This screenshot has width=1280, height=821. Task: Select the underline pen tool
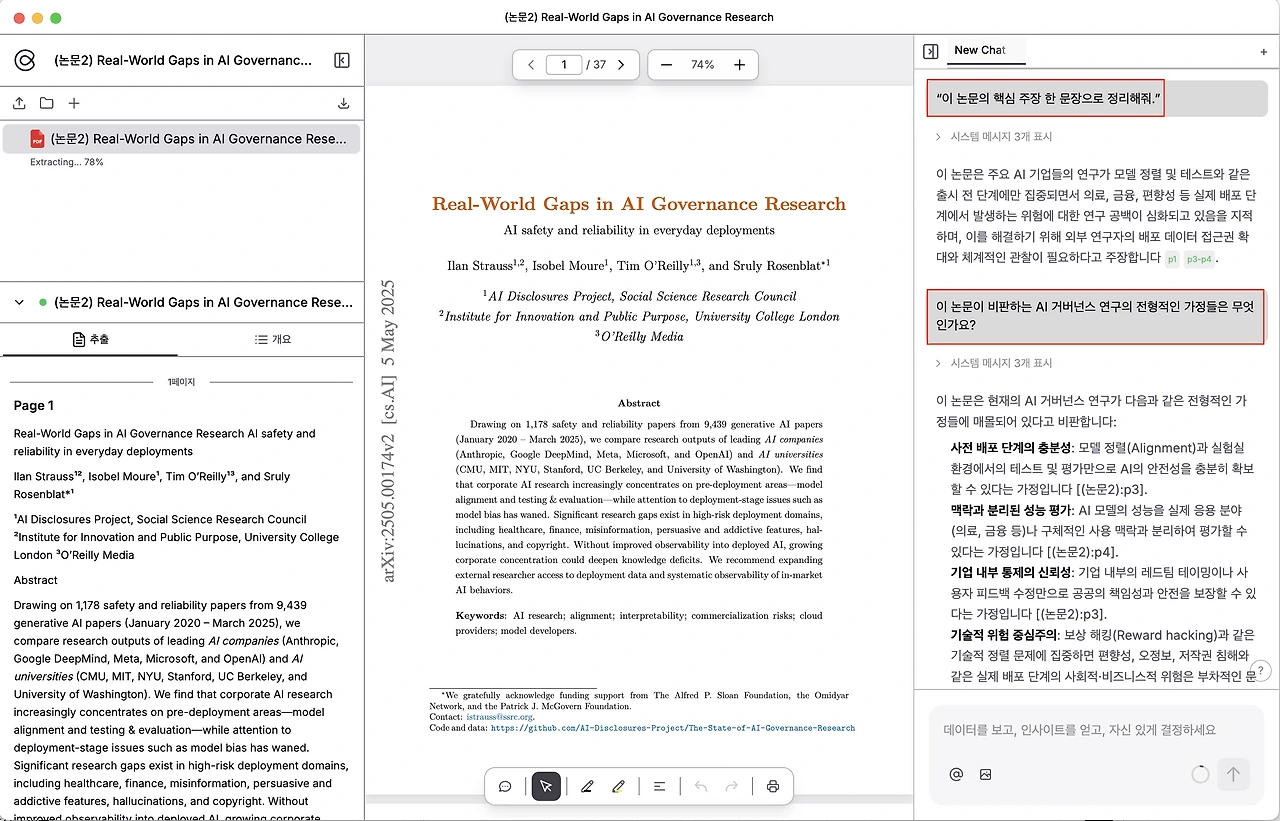[587, 787]
